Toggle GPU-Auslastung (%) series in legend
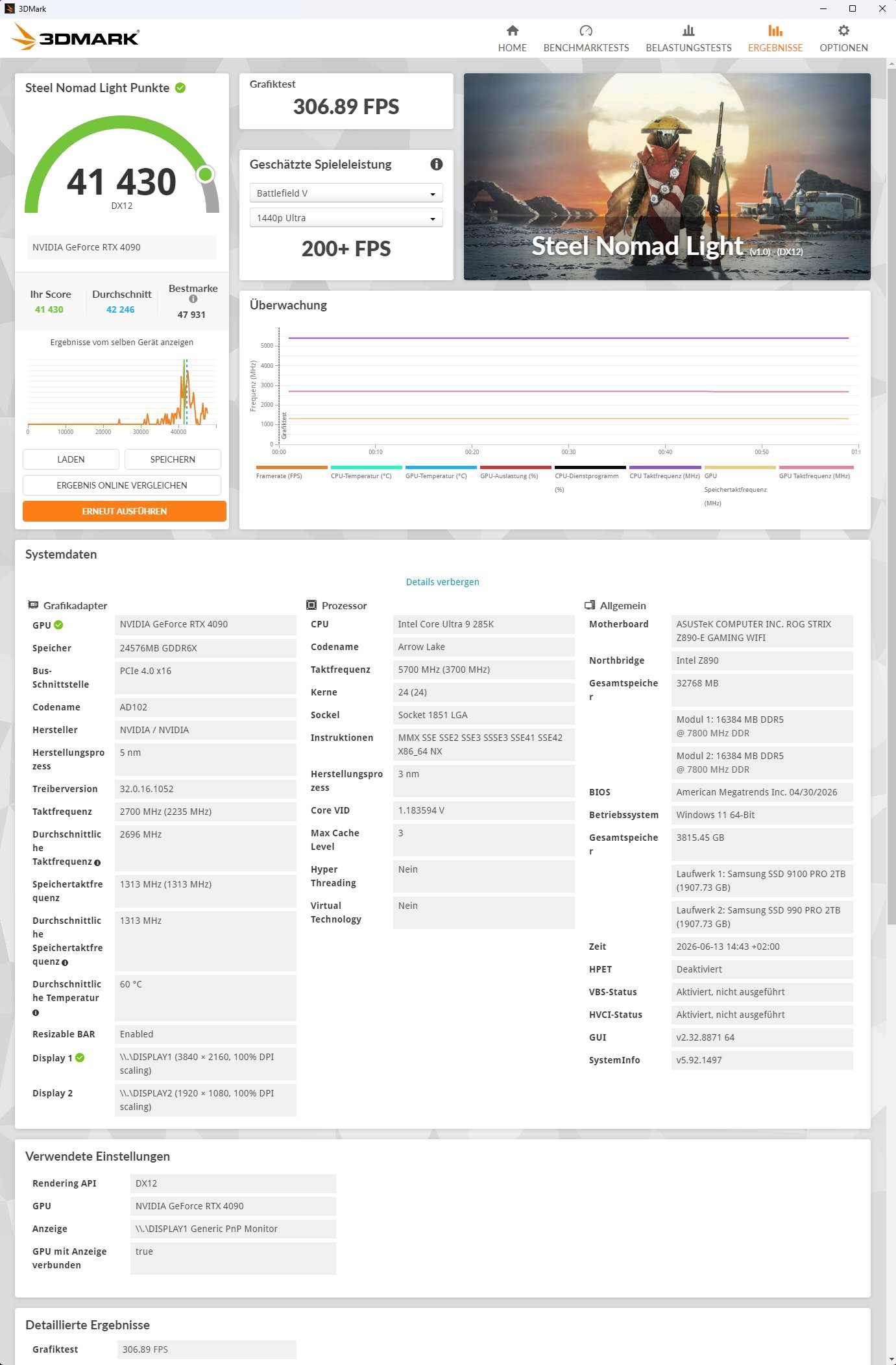 tap(516, 467)
